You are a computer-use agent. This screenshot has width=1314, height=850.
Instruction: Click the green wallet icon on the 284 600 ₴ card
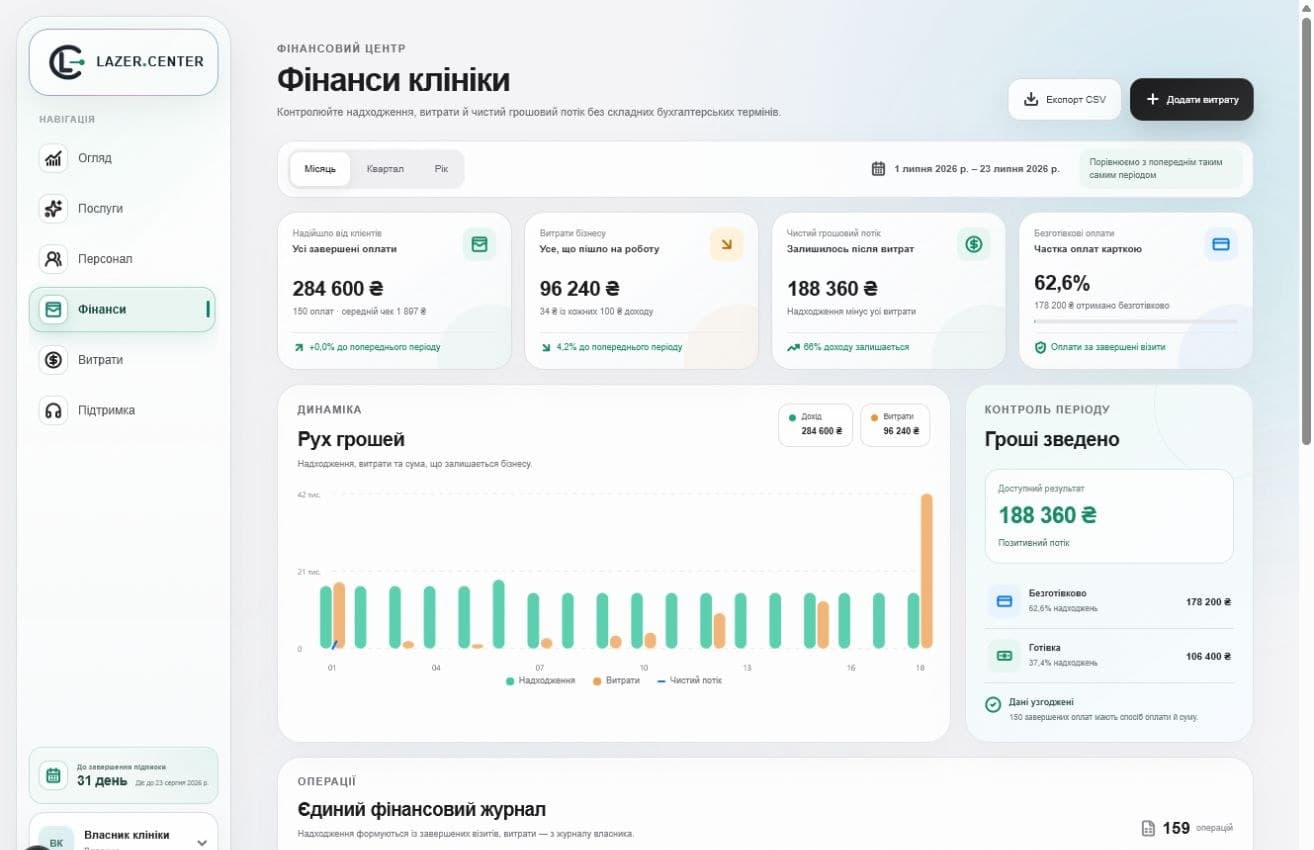(479, 244)
